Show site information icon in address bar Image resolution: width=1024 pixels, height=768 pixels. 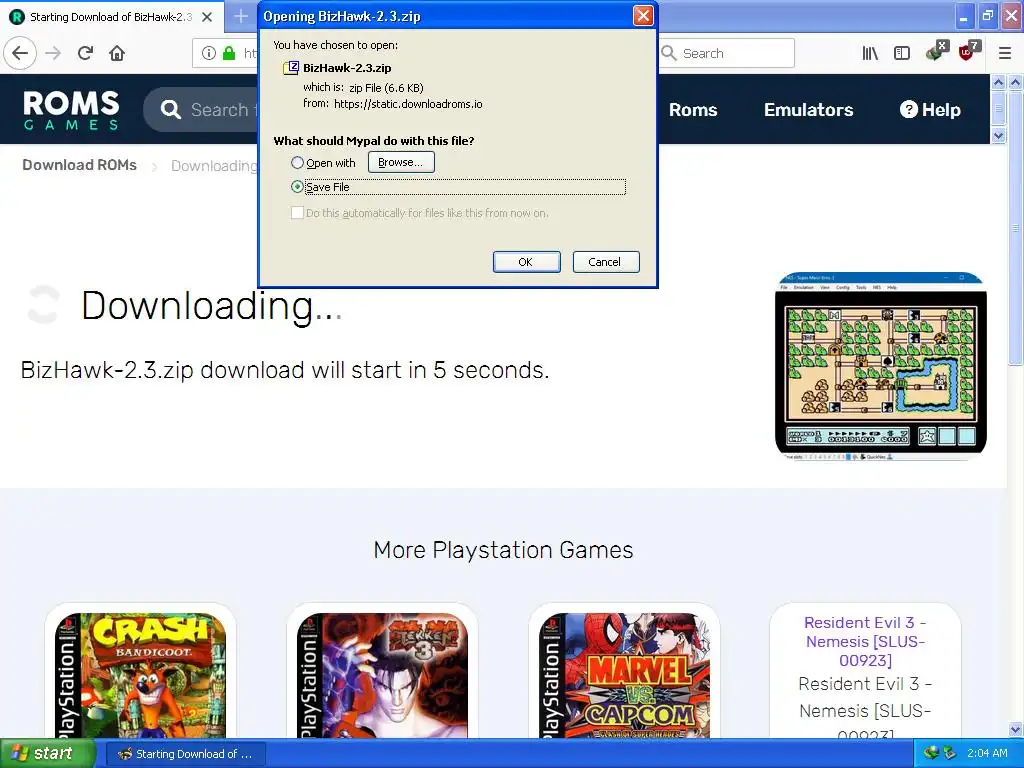click(x=208, y=53)
